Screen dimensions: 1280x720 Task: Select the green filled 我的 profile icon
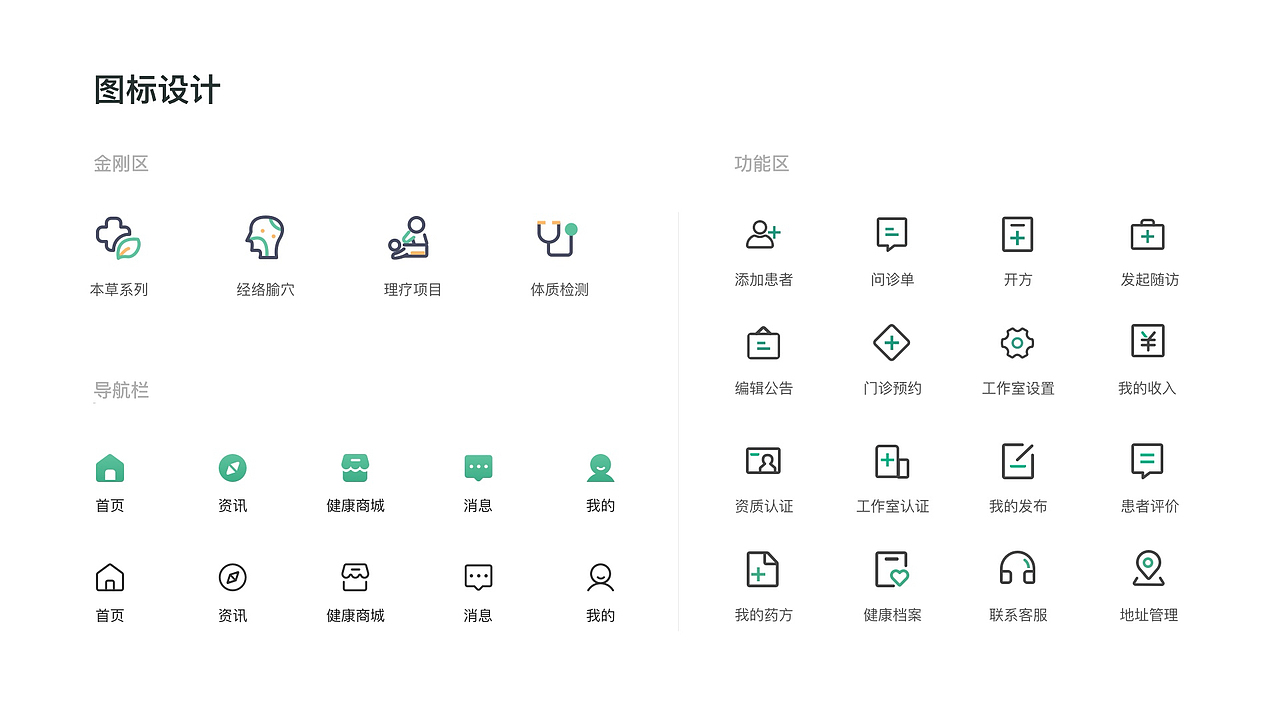pos(600,468)
